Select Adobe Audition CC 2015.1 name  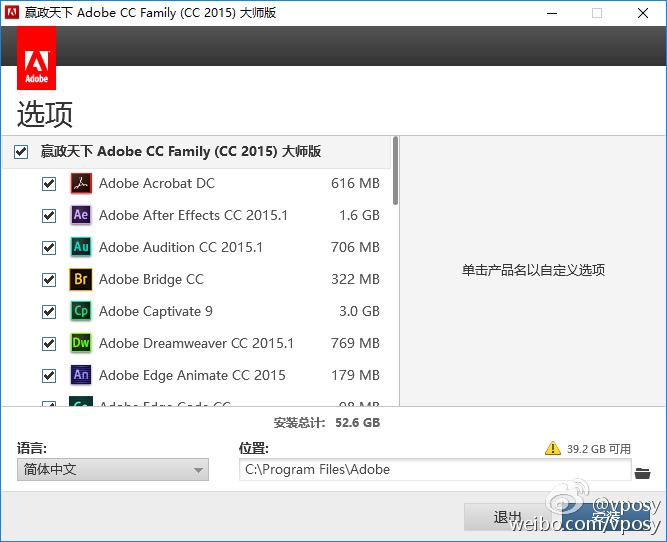(181, 247)
